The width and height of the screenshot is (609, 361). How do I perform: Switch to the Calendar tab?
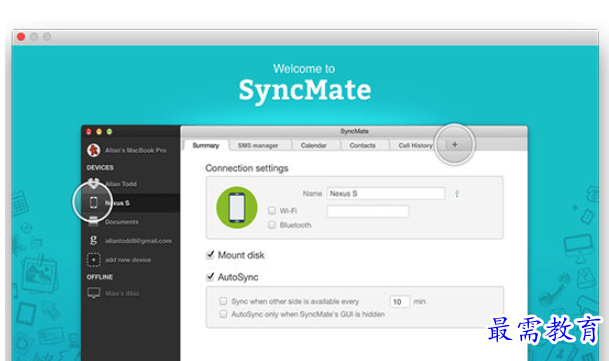tap(313, 146)
